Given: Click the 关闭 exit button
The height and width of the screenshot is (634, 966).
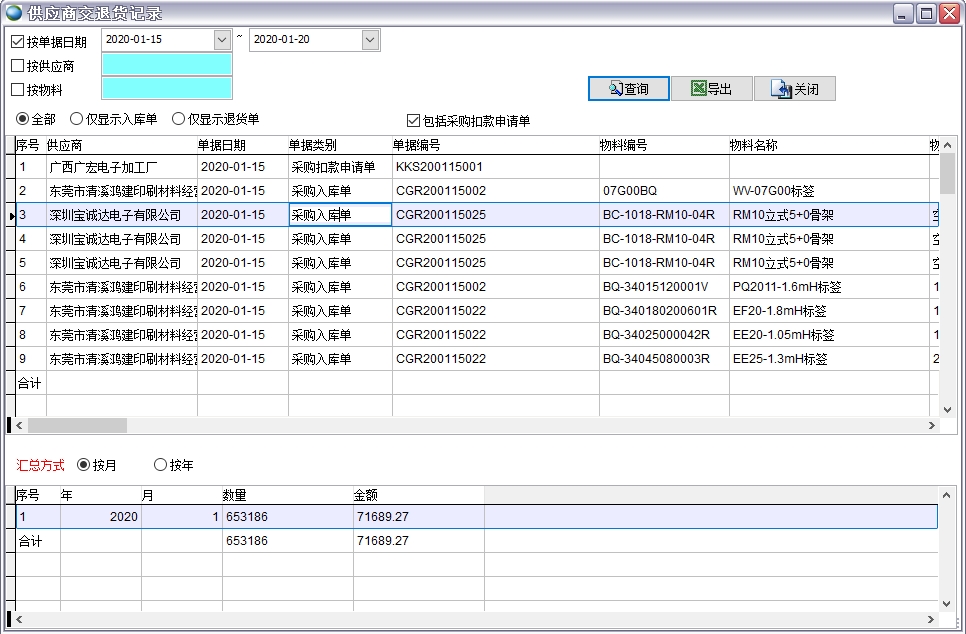Looking at the screenshot, I should [x=794, y=89].
